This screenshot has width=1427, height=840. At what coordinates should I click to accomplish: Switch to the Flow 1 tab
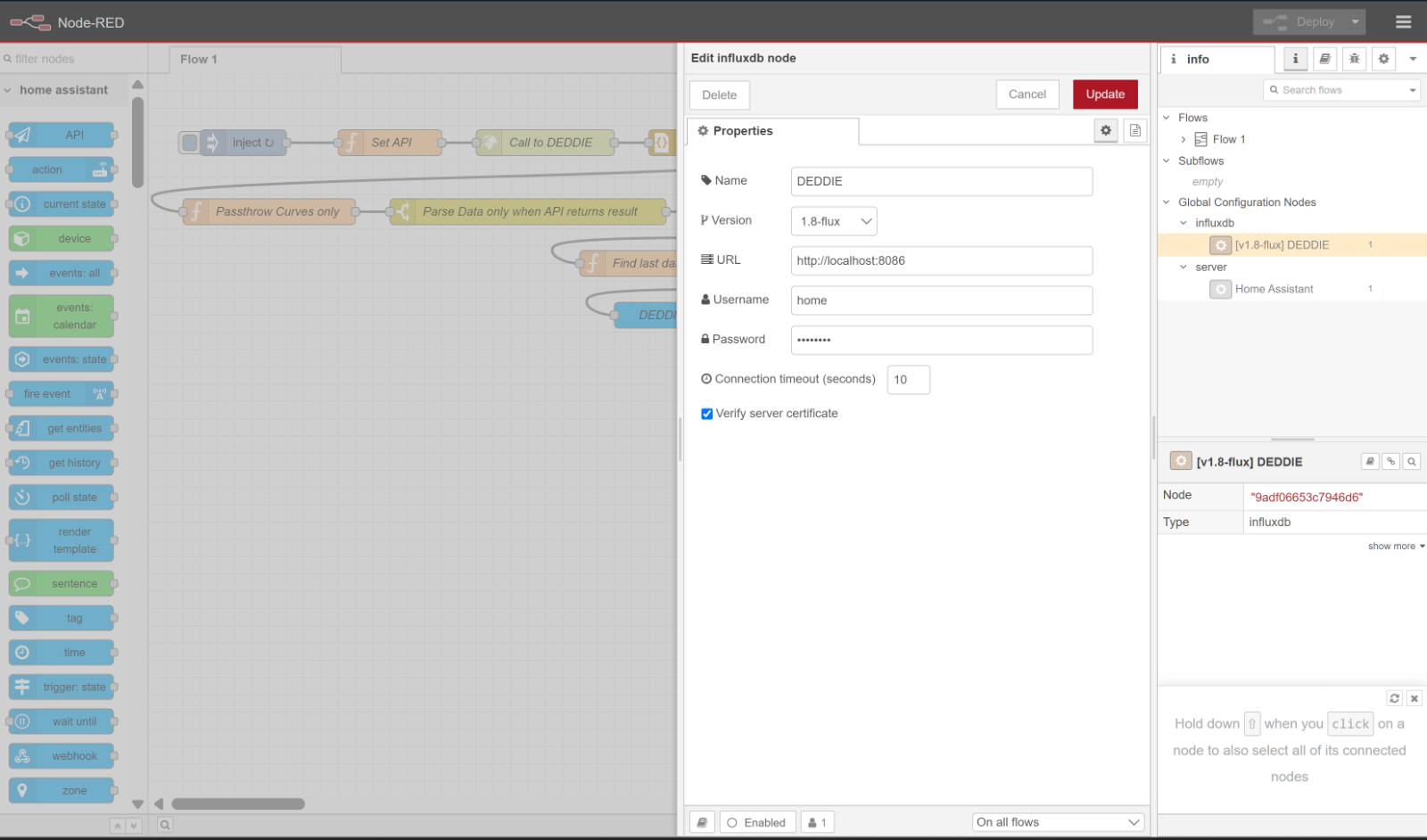coord(255,59)
